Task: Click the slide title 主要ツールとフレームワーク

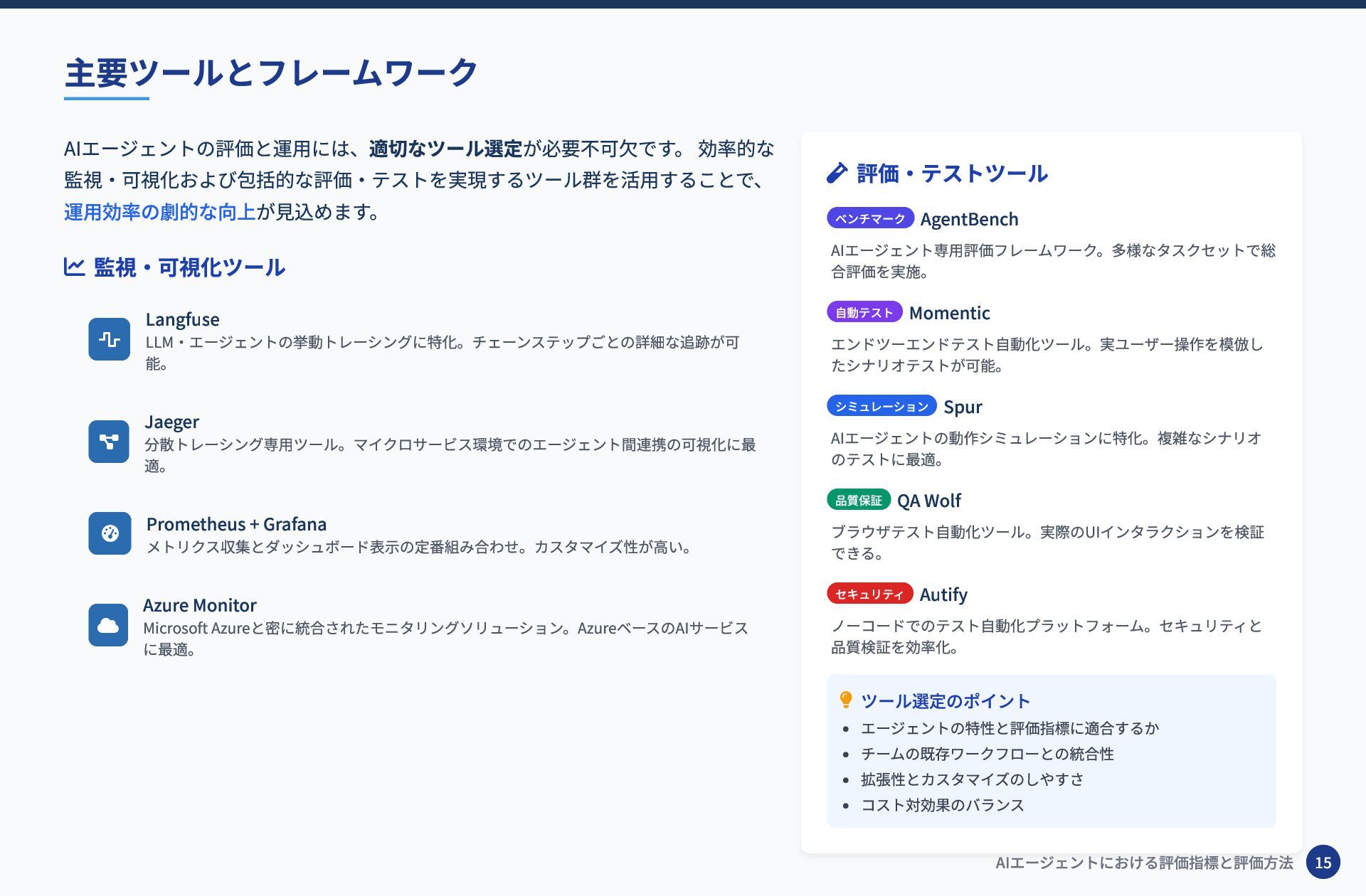Action: (x=271, y=73)
